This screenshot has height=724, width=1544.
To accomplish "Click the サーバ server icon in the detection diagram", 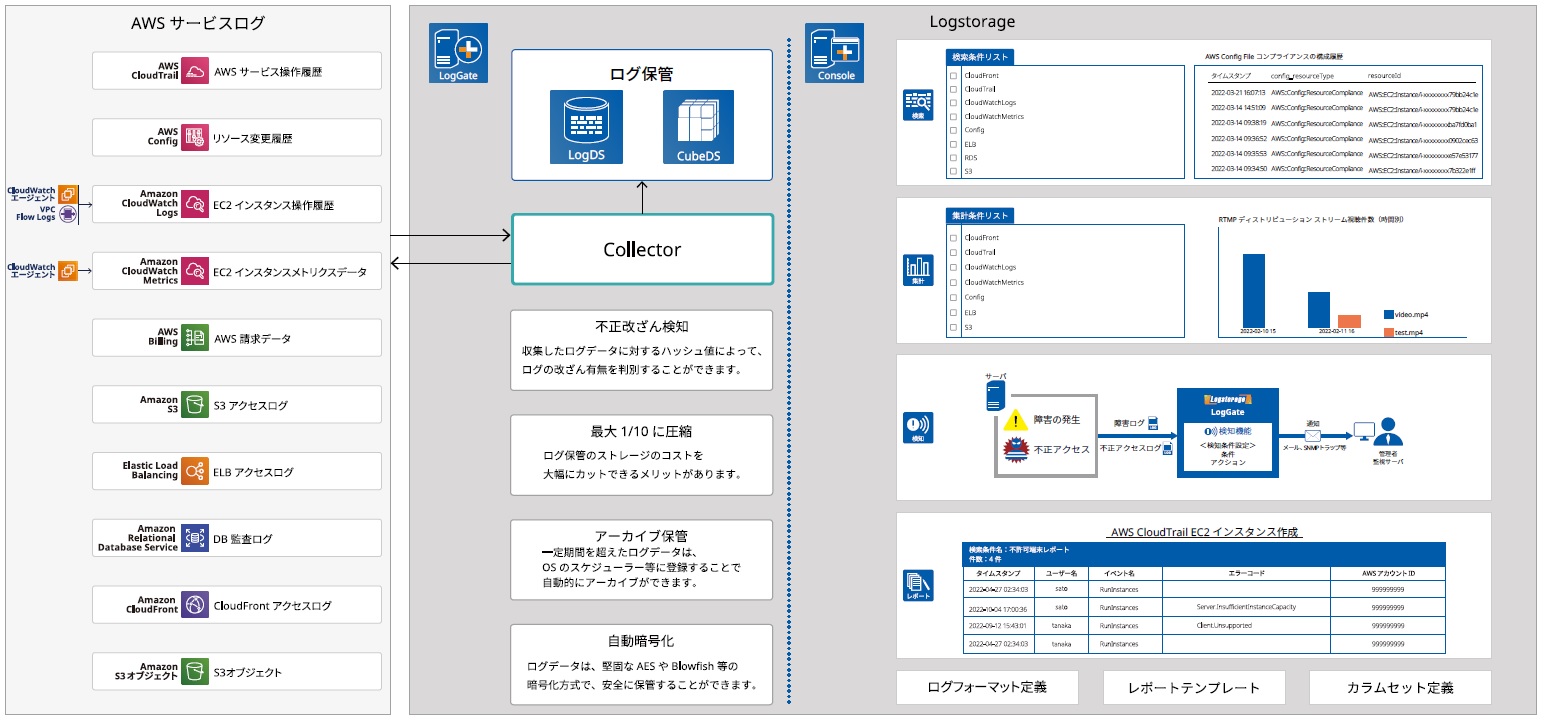I will point(996,396).
